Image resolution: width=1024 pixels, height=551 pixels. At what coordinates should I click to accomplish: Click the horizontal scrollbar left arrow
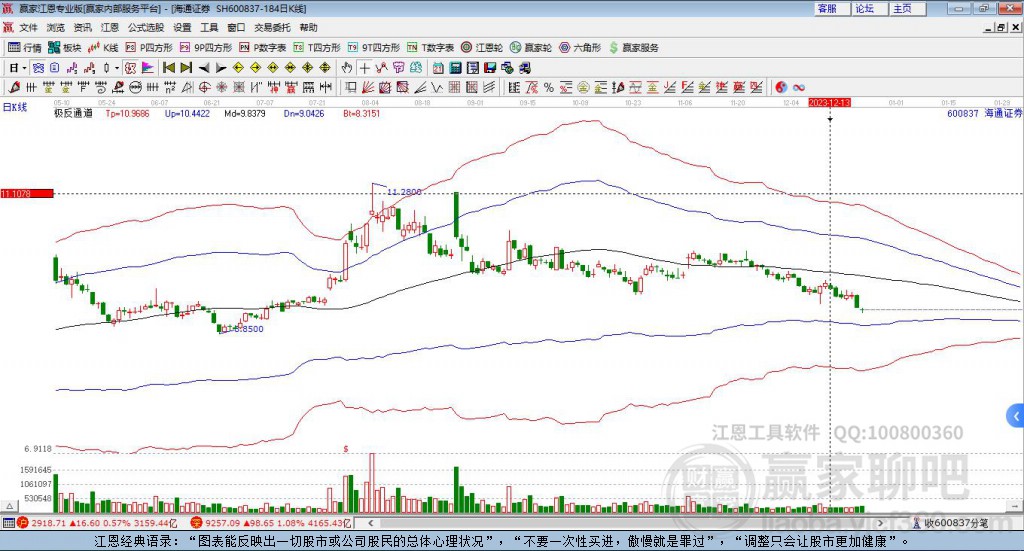(x=370, y=523)
